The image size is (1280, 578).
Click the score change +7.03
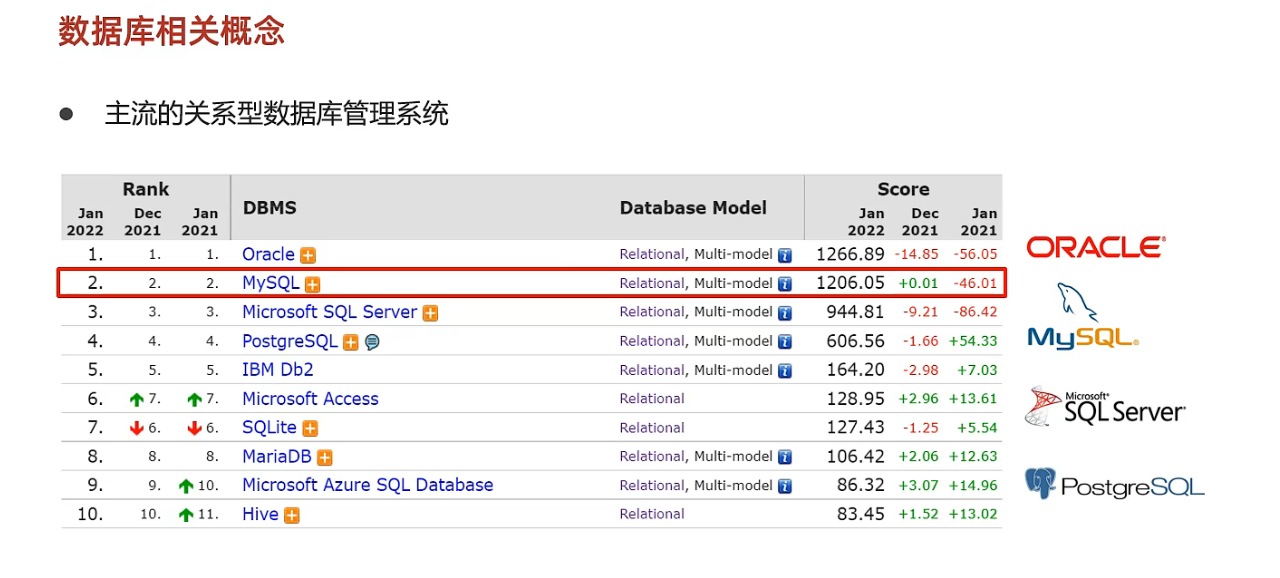(x=977, y=371)
